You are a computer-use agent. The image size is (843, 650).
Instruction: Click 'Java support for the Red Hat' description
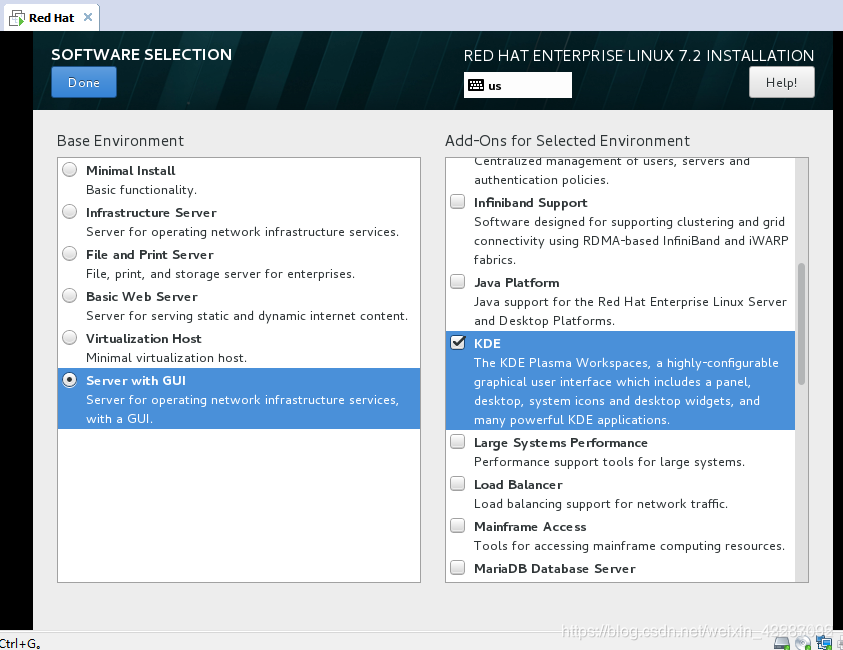click(x=630, y=311)
